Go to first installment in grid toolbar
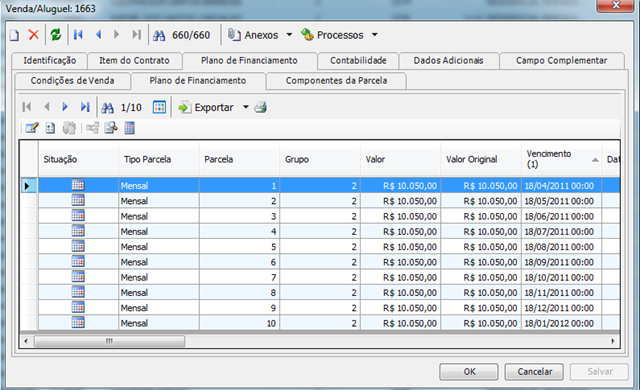The height and width of the screenshot is (390, 640). (x=27, y=107)
